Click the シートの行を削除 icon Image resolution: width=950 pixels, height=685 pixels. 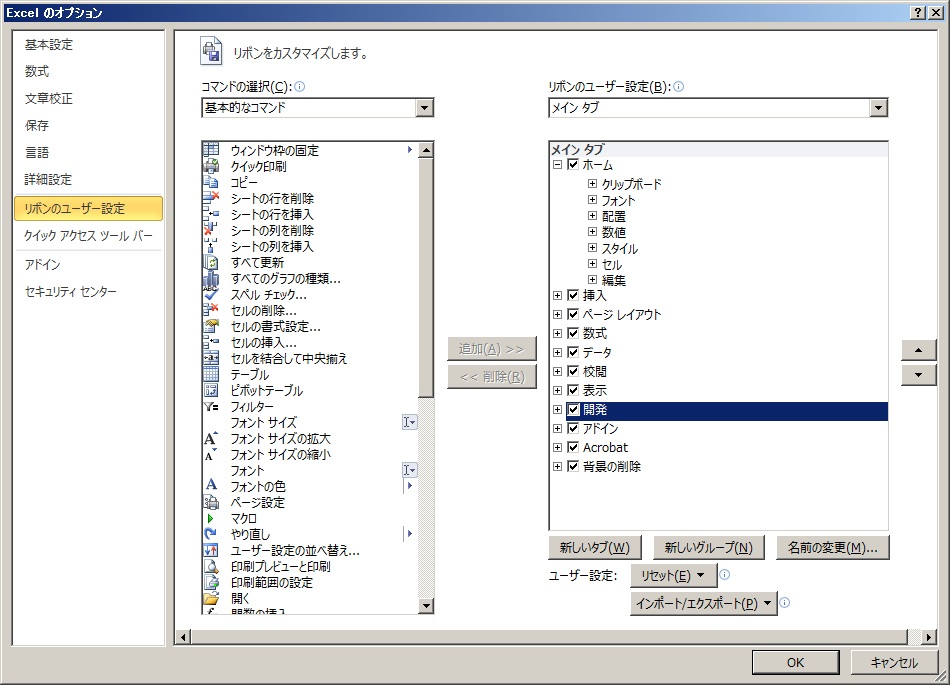(211, 198)
